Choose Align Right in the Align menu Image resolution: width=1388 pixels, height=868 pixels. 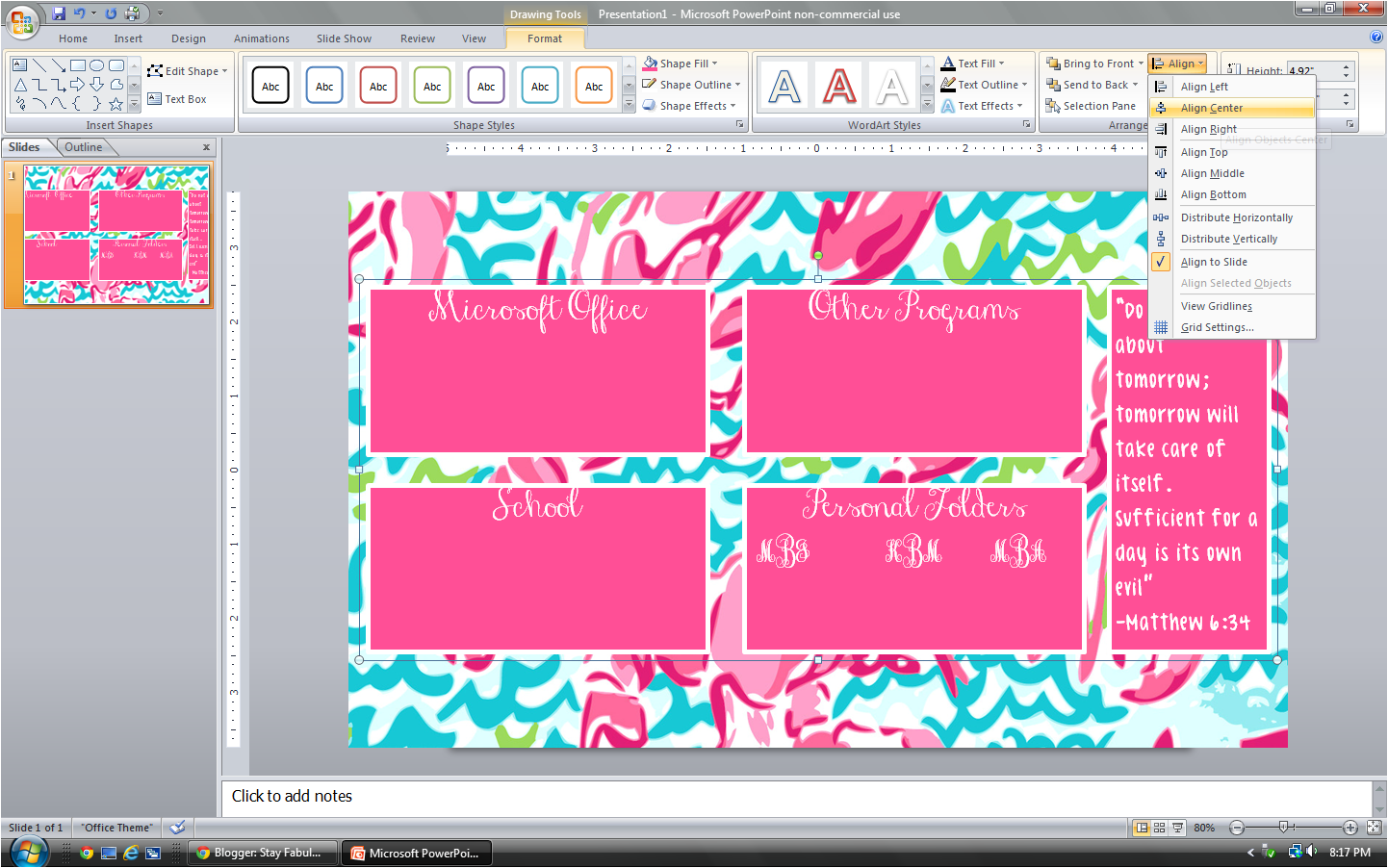1232,129
